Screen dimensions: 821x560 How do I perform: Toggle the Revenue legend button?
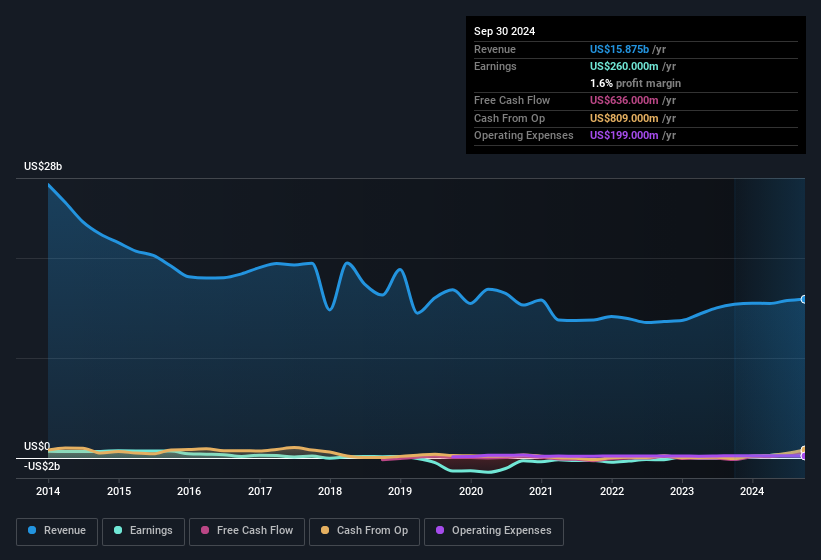click(x=57, y=531)
